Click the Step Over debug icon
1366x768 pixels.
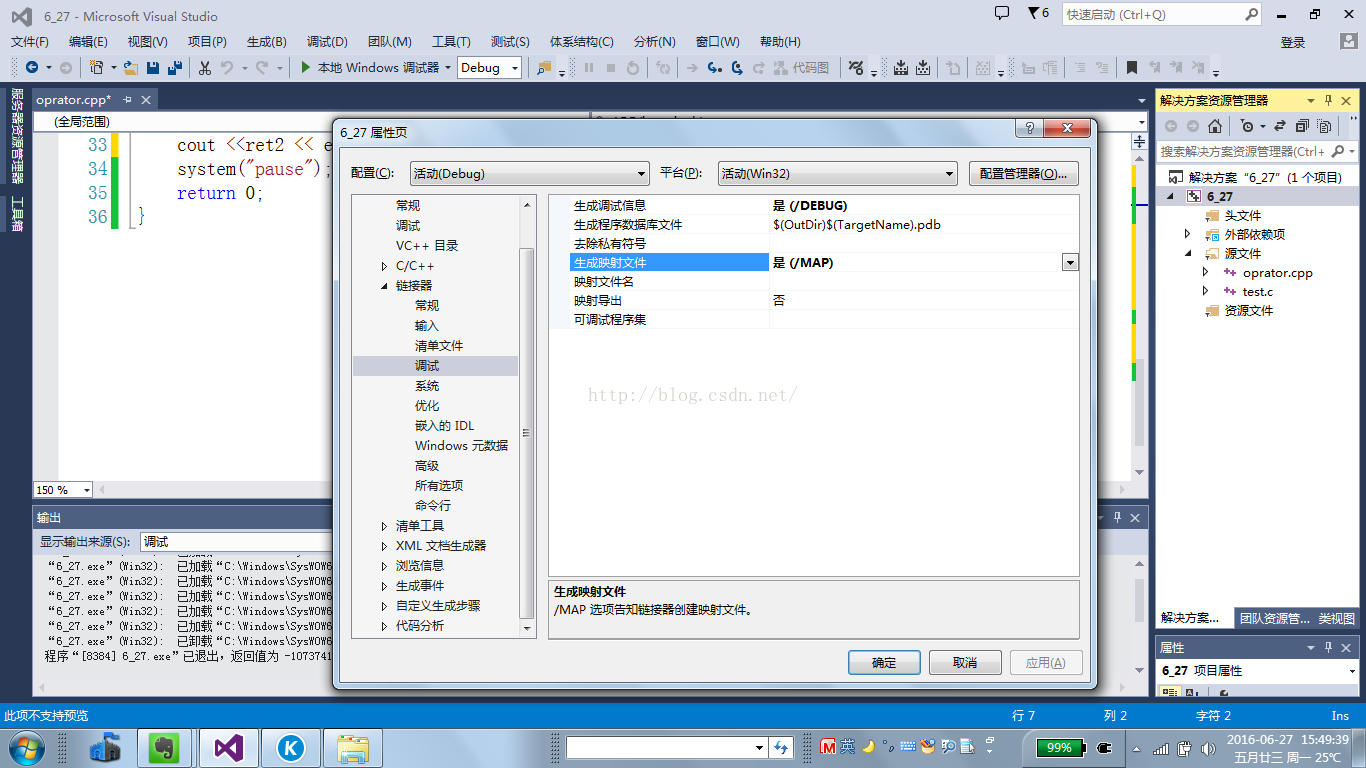[737, 68]
